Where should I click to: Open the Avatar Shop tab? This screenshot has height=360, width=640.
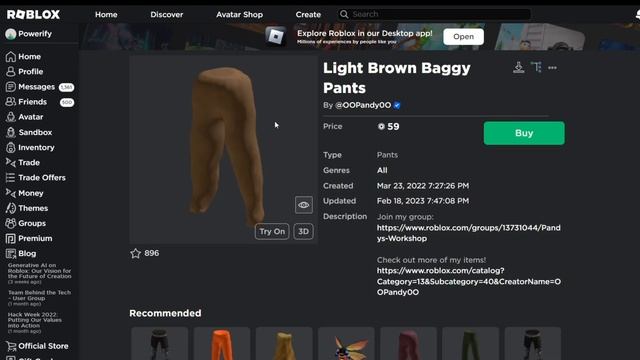pos(240,15)
